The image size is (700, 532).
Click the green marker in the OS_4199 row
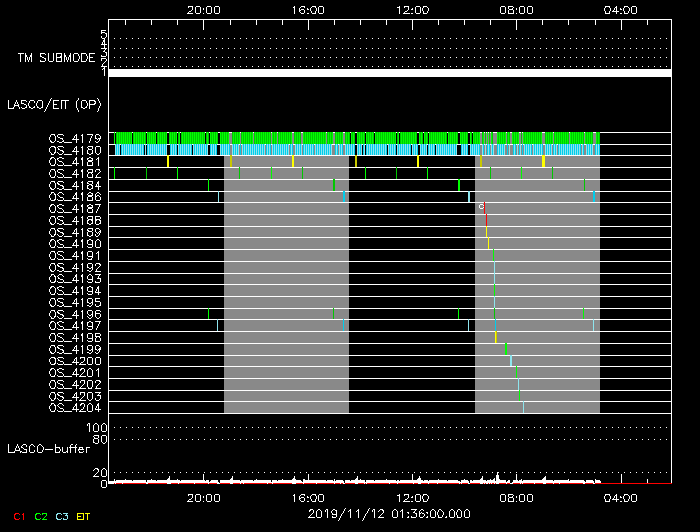pos(507,349)
